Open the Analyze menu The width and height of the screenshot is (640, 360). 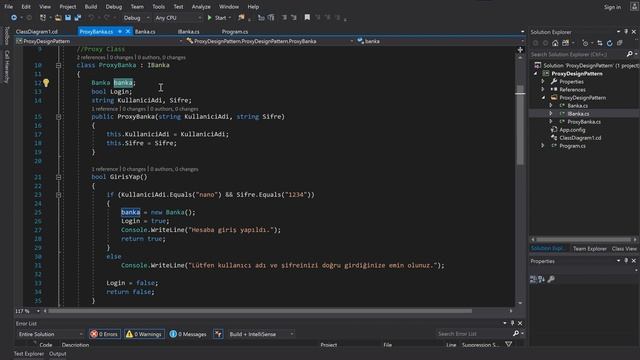201,7
